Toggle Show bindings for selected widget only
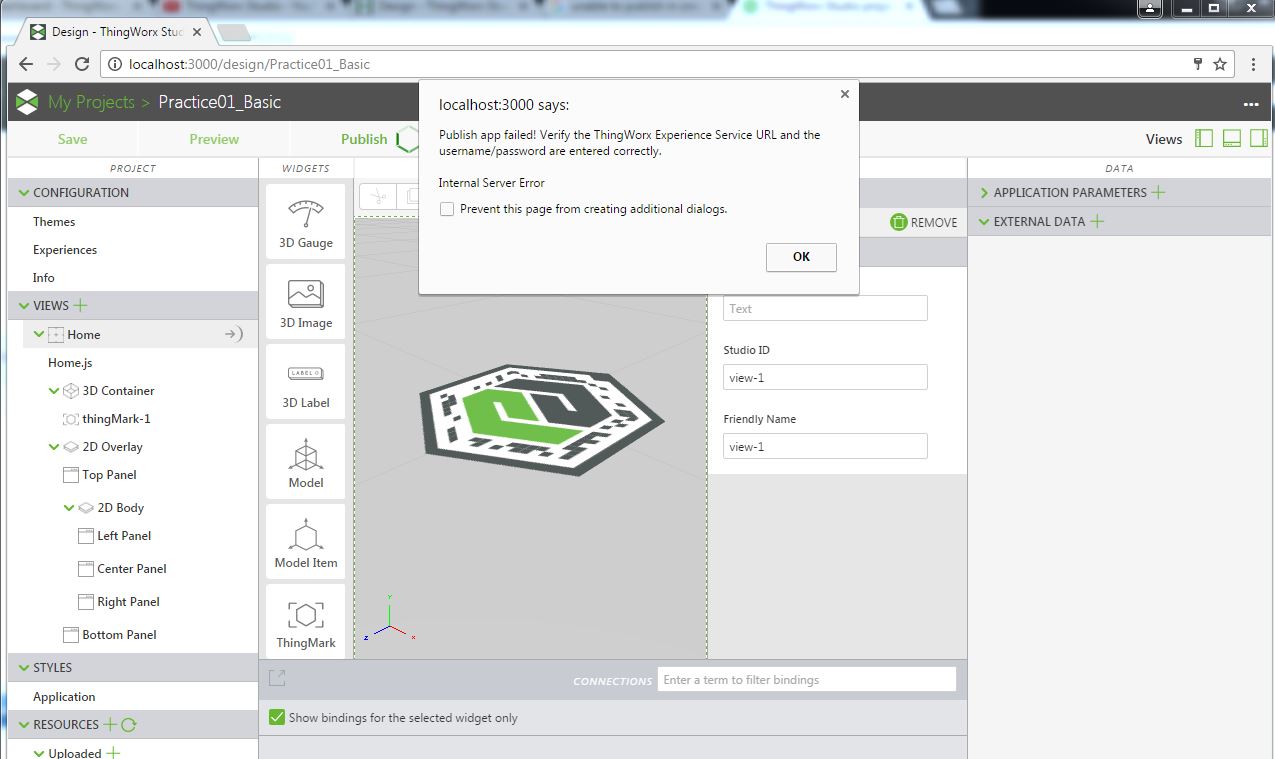 coord(277,717)
